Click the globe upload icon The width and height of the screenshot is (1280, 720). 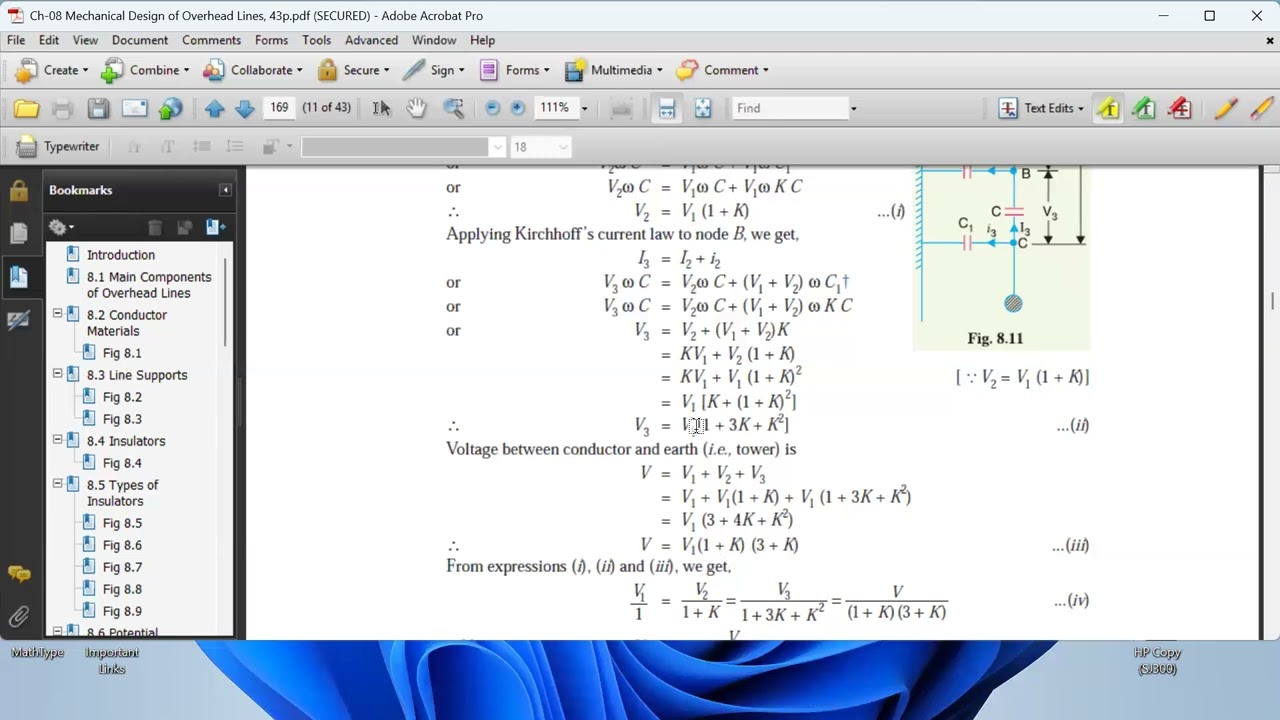click(171, 108)
